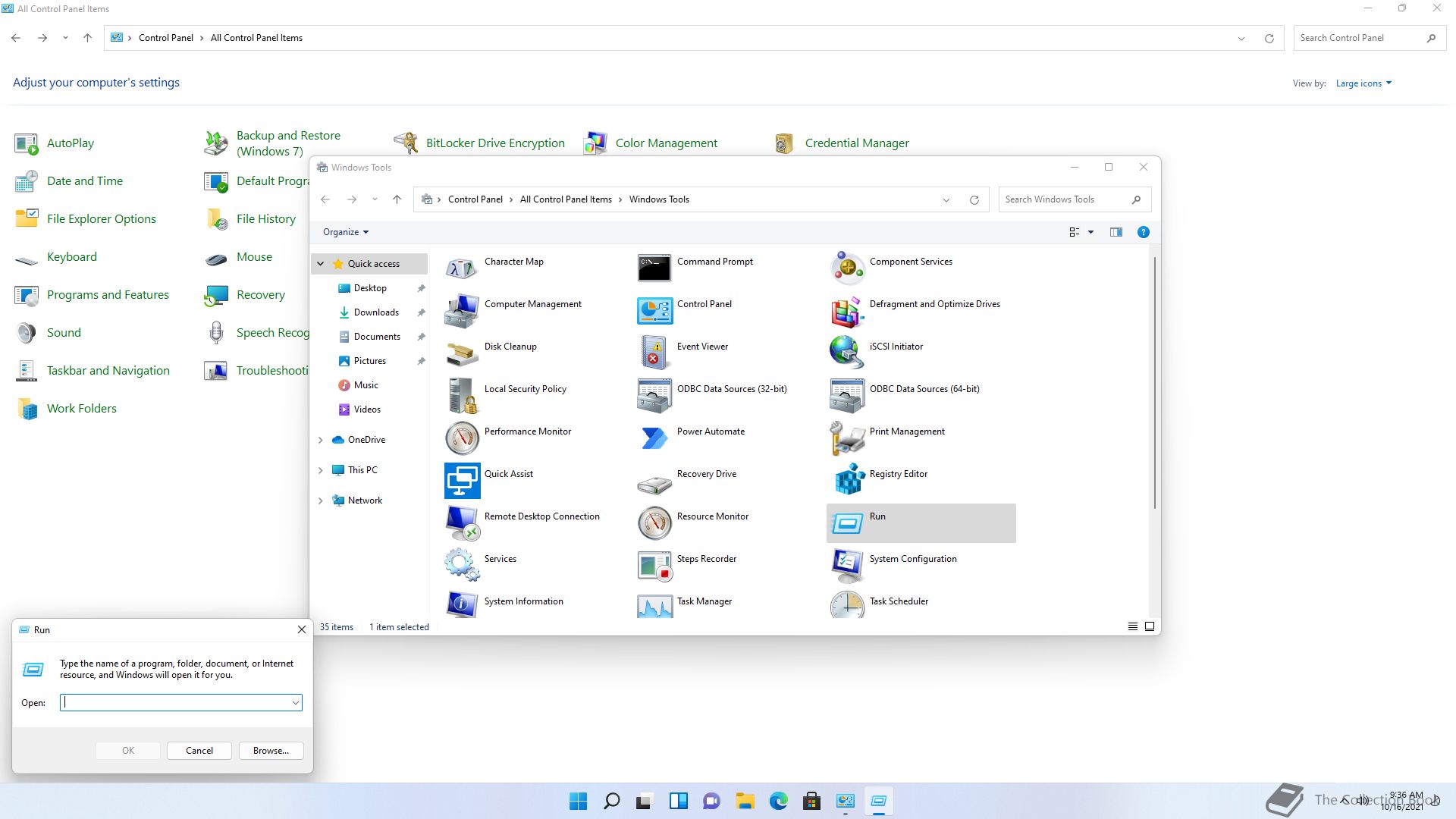
Task: Open Windows Tools help button
Action: pyautogui.click(x=1144, y=232)
